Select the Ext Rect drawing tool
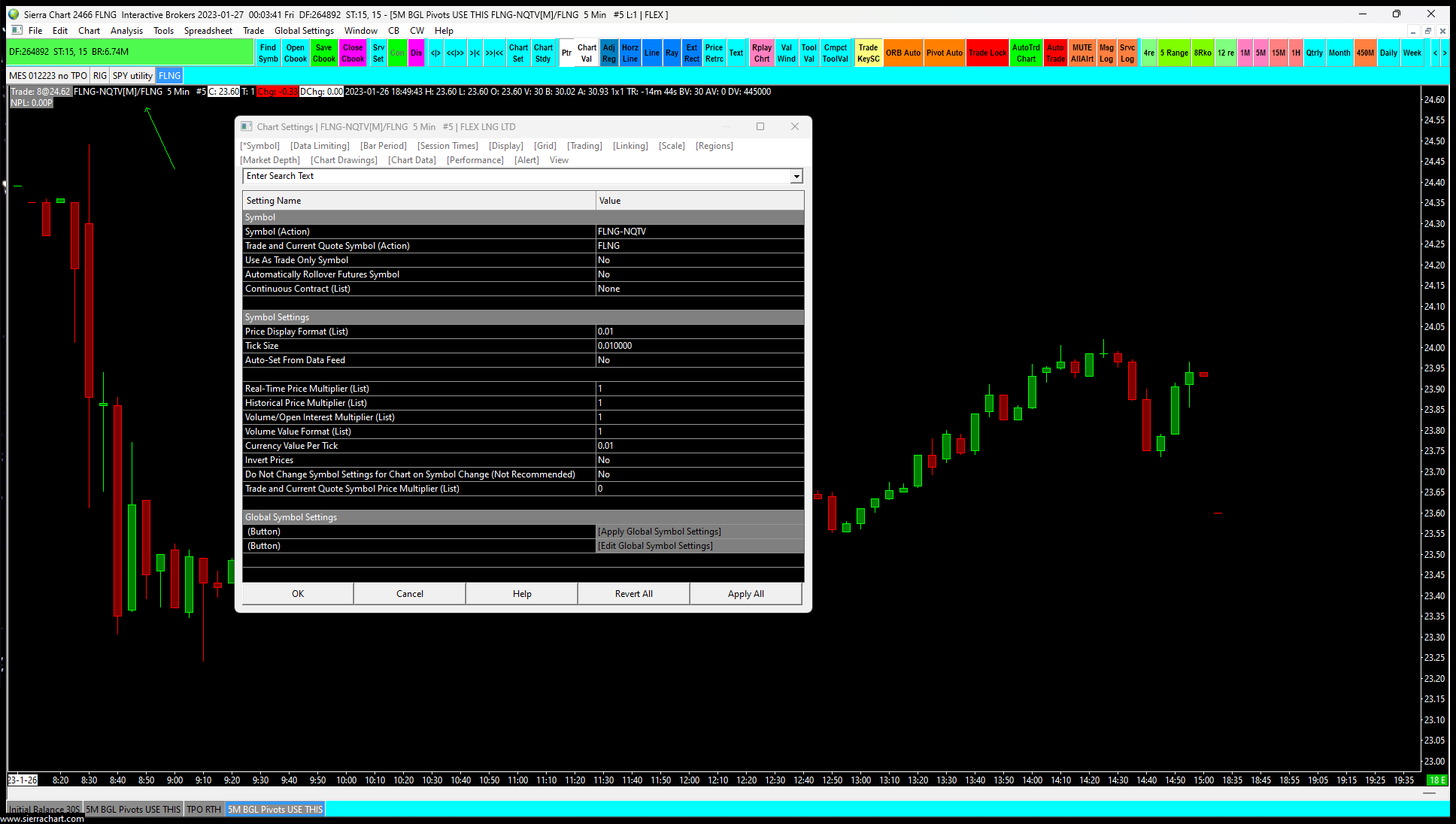 click(691, 53)
